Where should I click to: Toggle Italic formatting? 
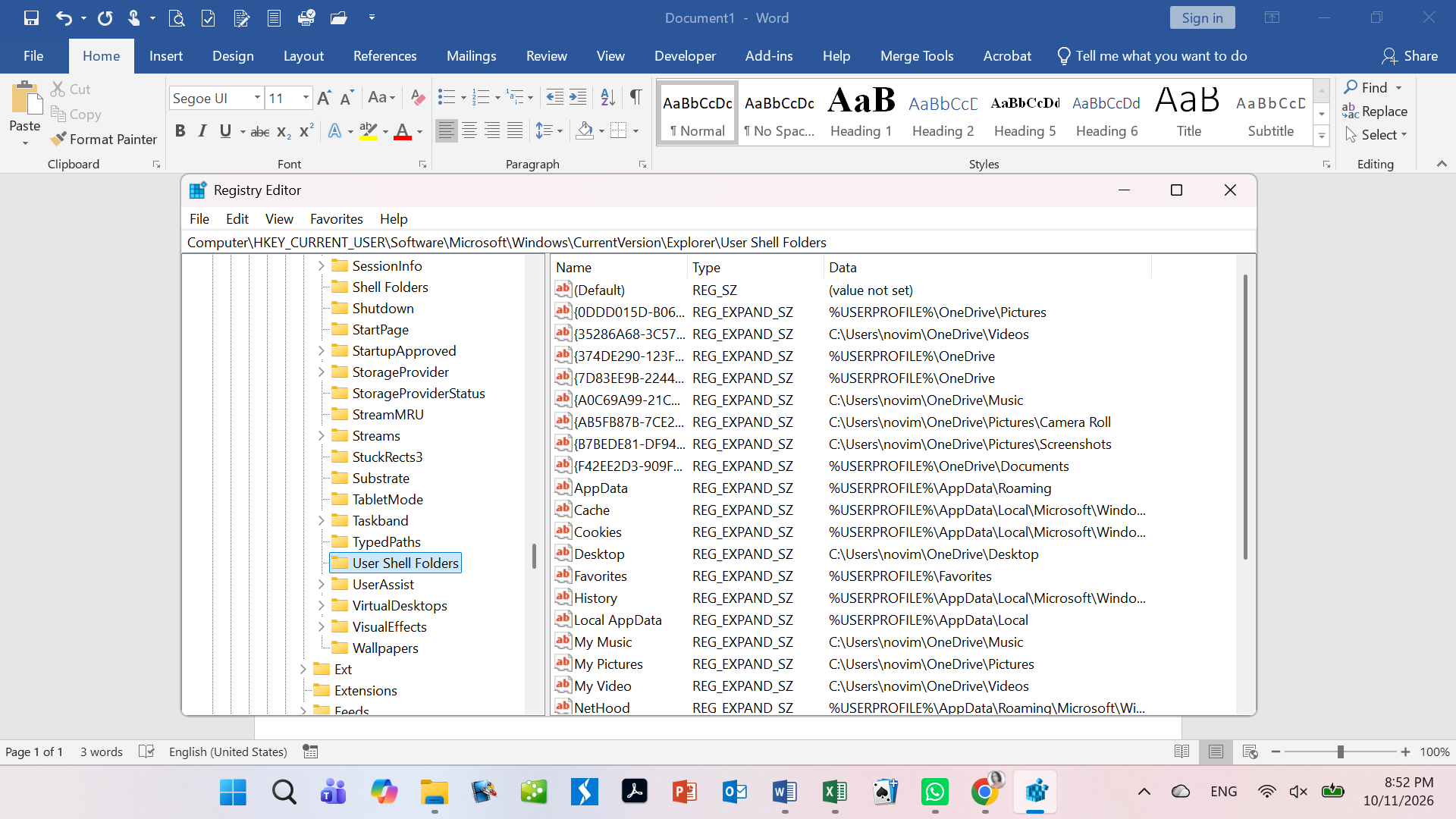pyautogui.click(x=202, y=130)
